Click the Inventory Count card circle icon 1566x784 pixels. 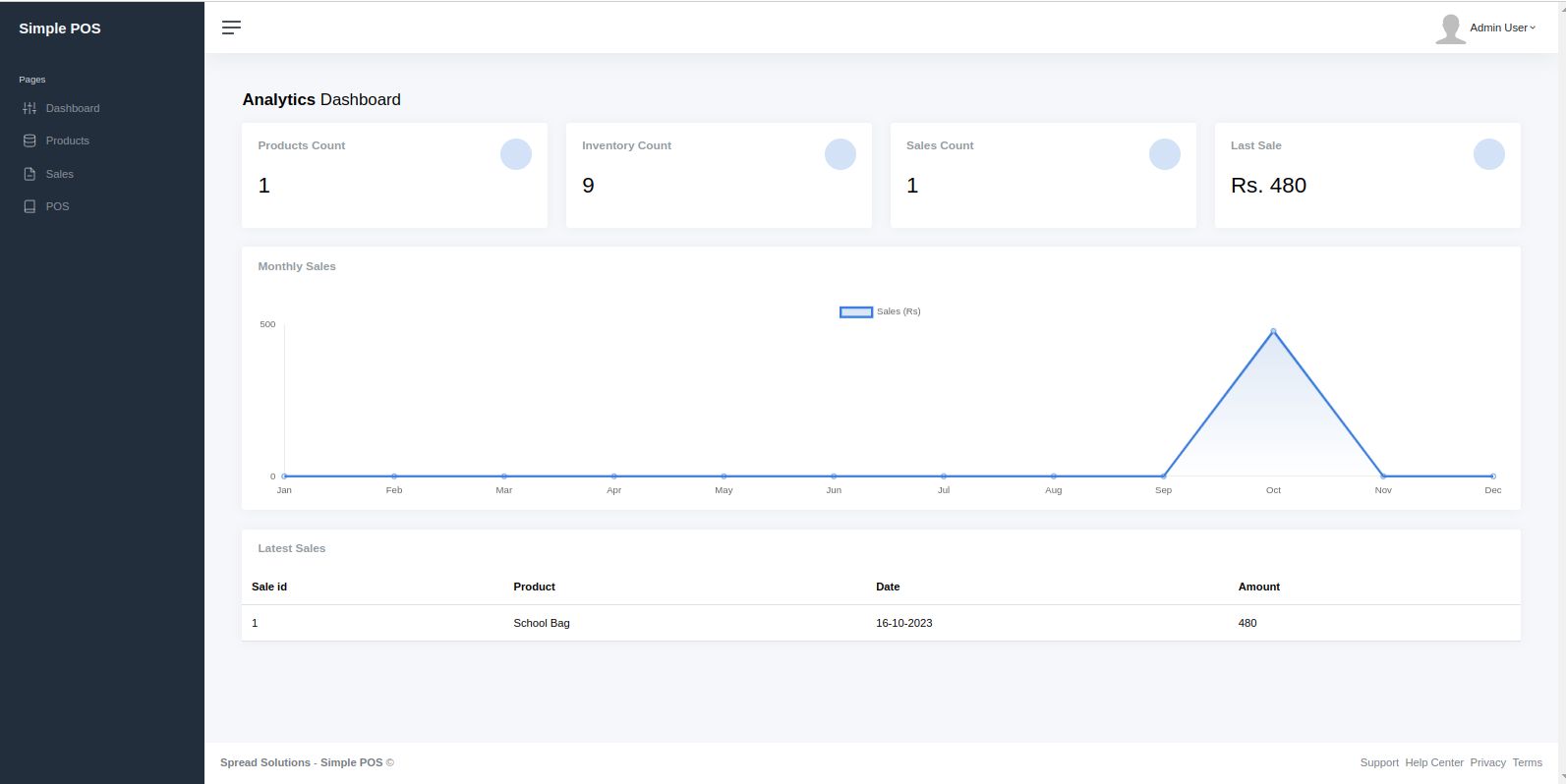841,154
